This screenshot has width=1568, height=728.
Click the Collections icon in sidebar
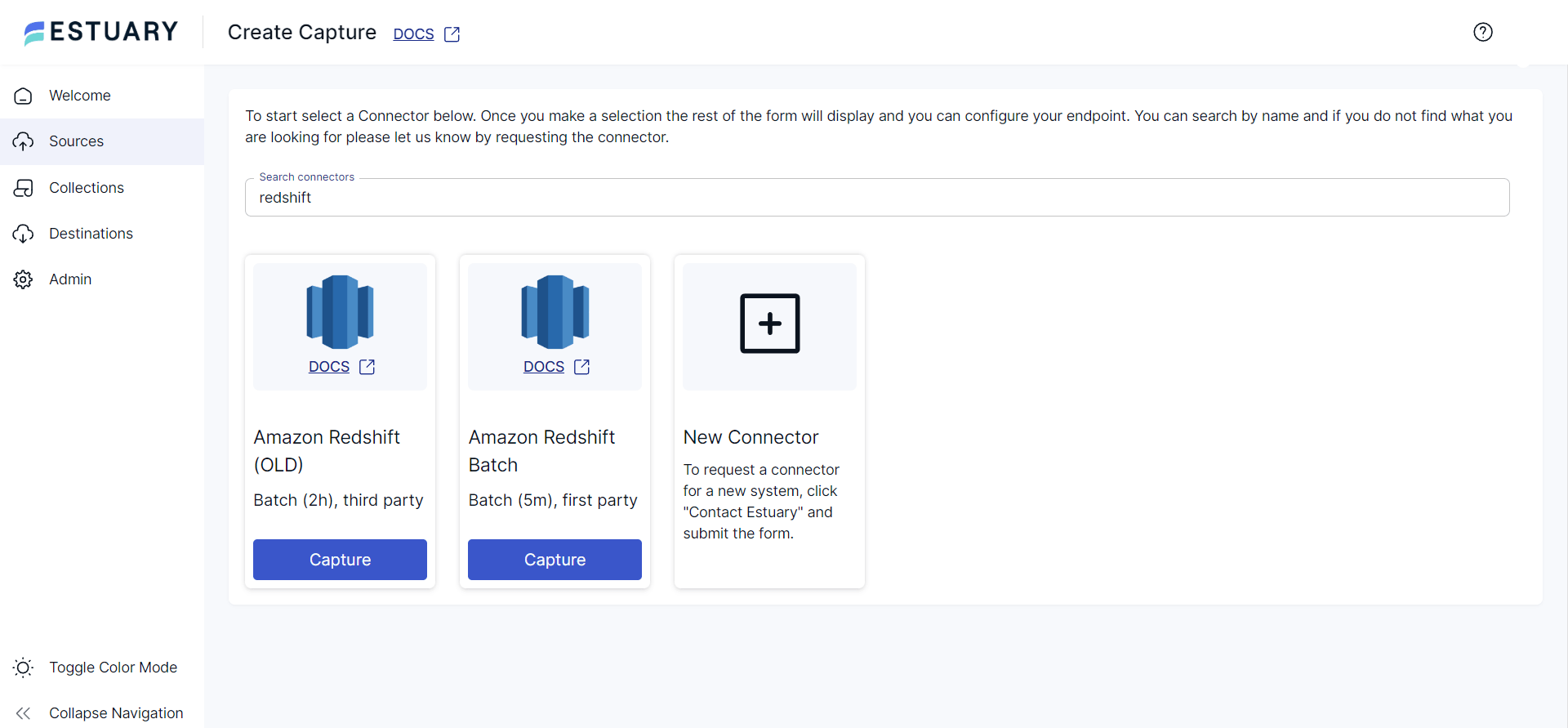pyautogui.click(x=23, y=188)
